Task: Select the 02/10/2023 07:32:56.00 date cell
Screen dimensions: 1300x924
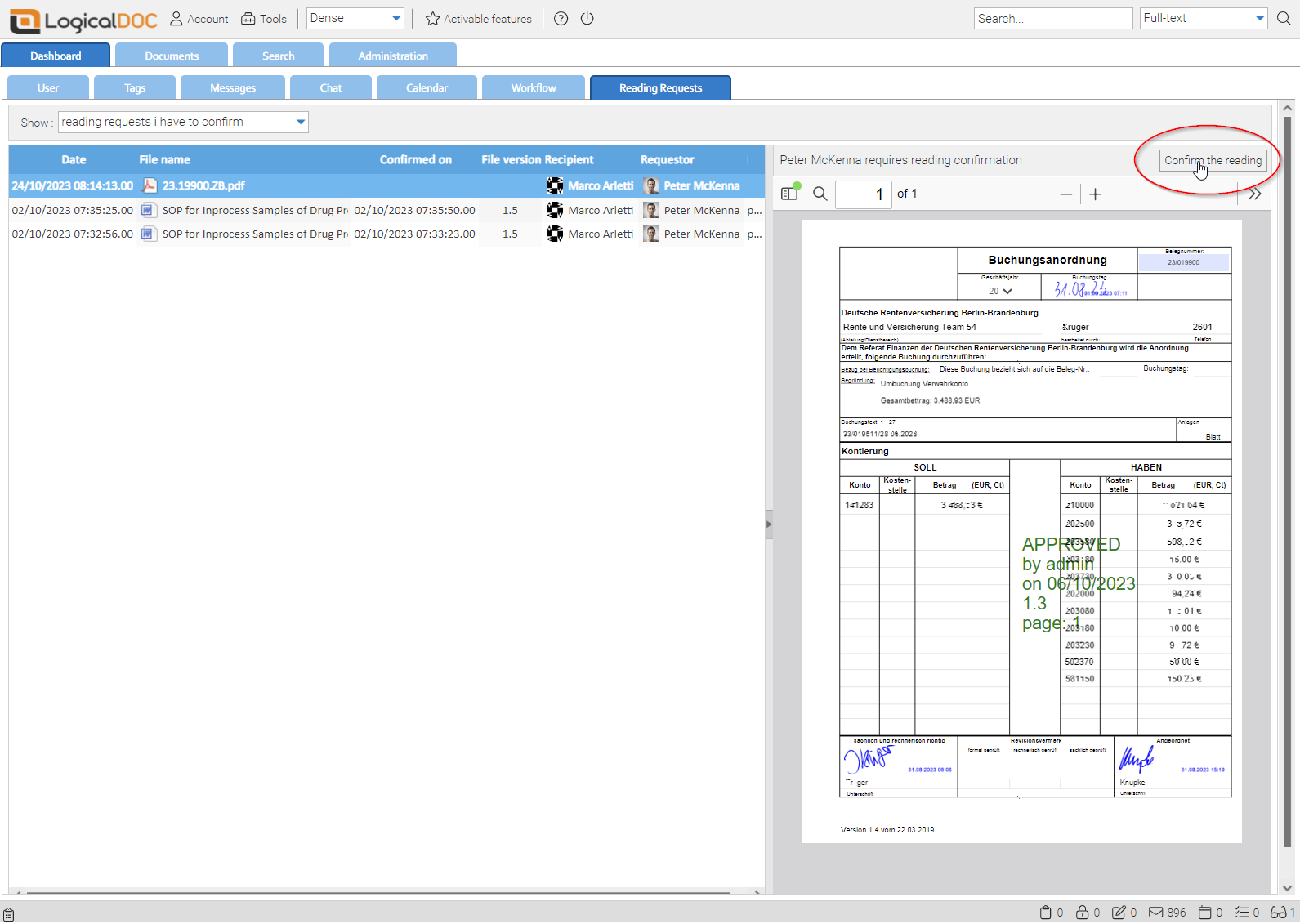Action: coord(73,234)
